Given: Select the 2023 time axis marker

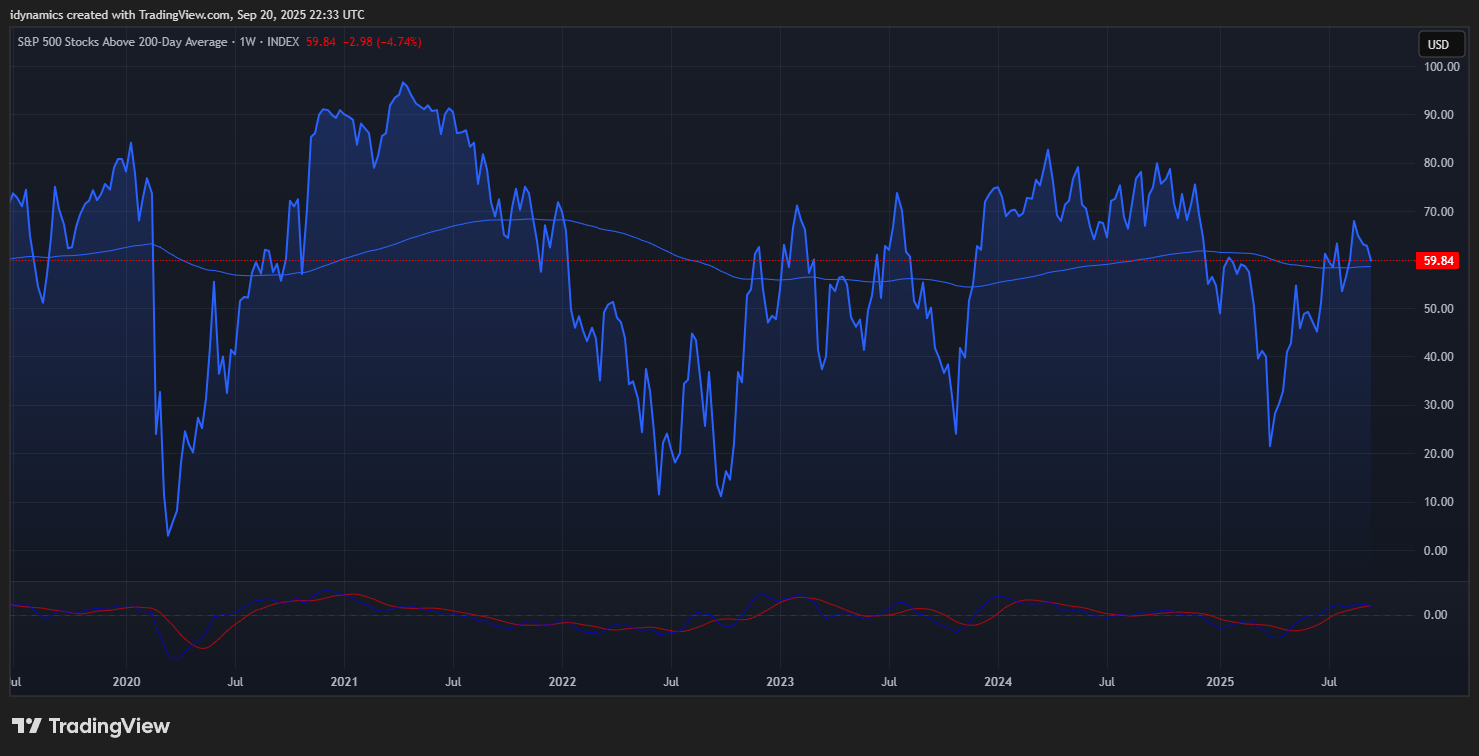Looking at the screenshot, I should click(x=780, y=682).
